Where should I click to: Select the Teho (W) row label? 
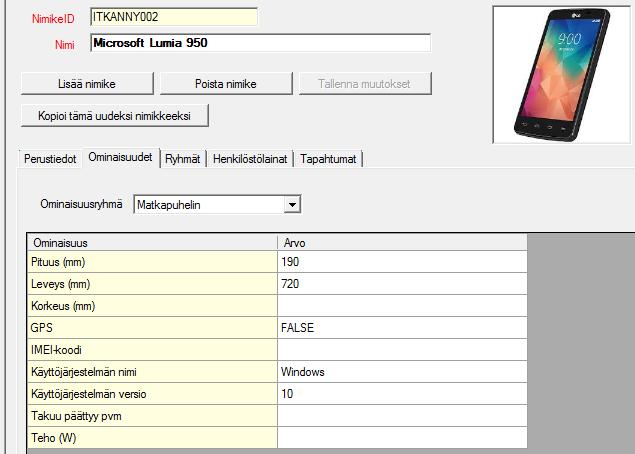point(152,437)
